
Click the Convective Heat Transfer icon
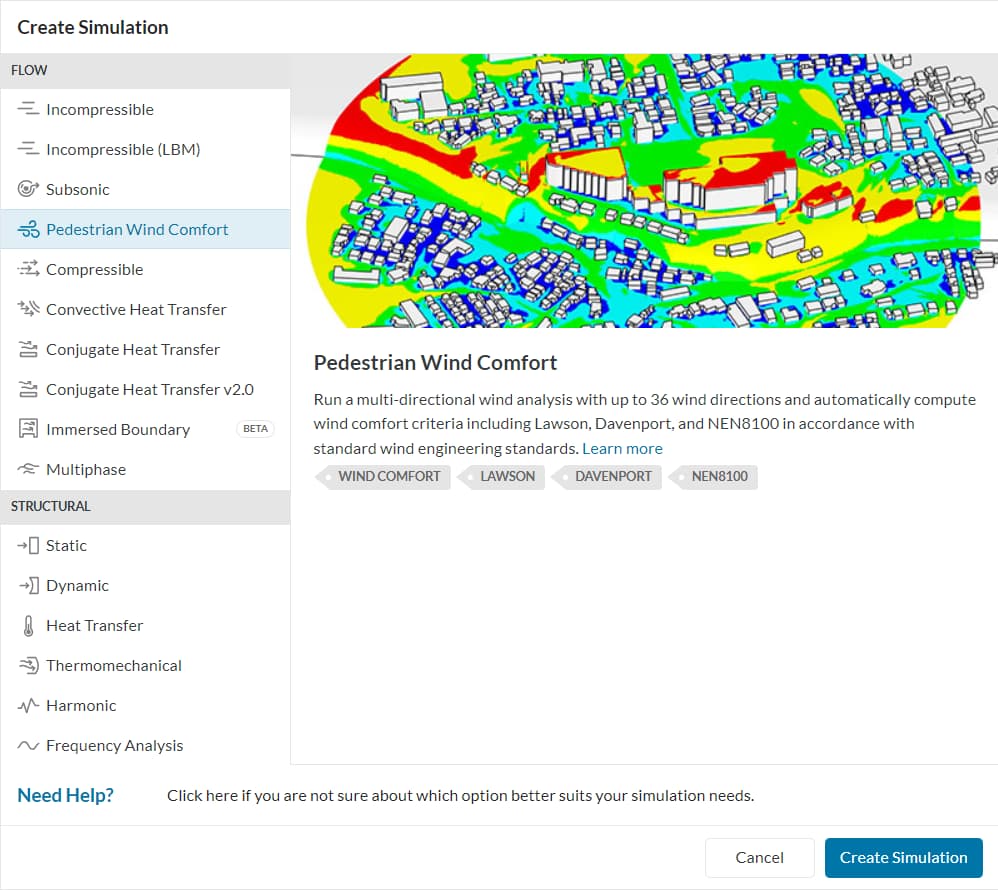tap(28, 309)
